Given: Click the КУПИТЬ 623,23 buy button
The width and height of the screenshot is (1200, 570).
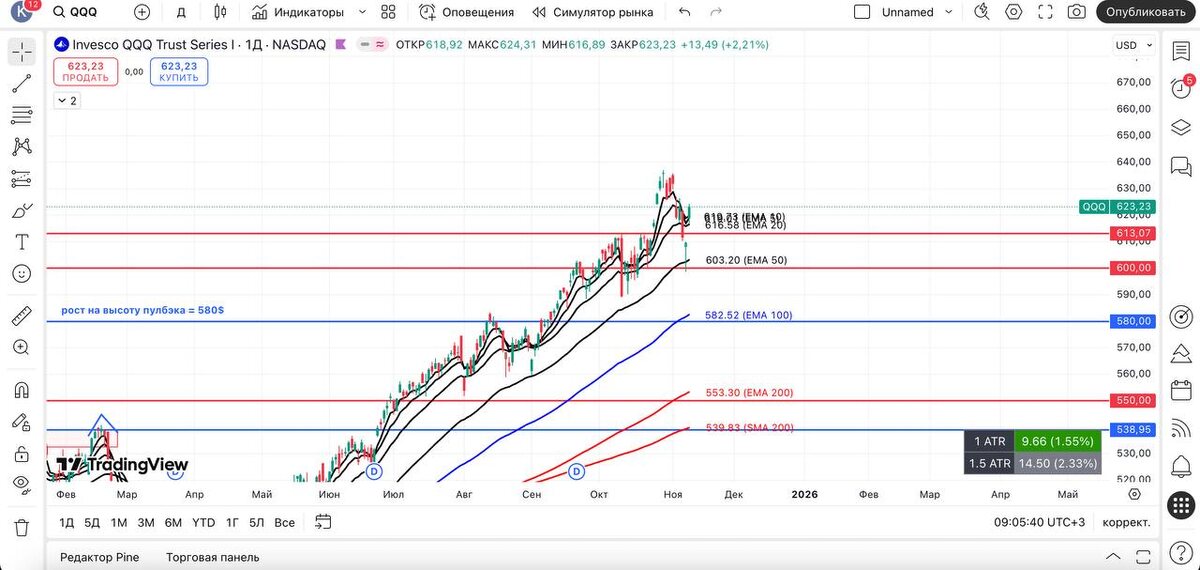Looking at the screenshot, I should pyautogui.click(x=179, y=71).
